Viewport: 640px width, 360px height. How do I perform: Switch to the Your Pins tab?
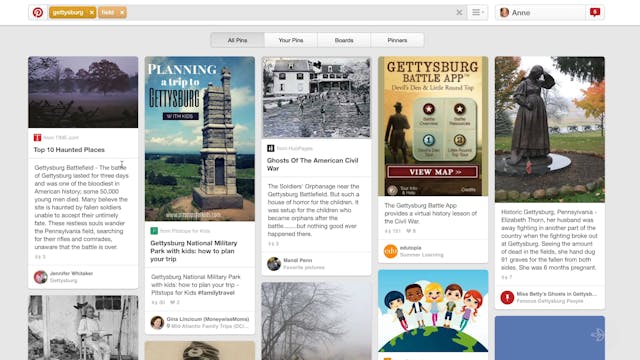click(x=291, y=40)
